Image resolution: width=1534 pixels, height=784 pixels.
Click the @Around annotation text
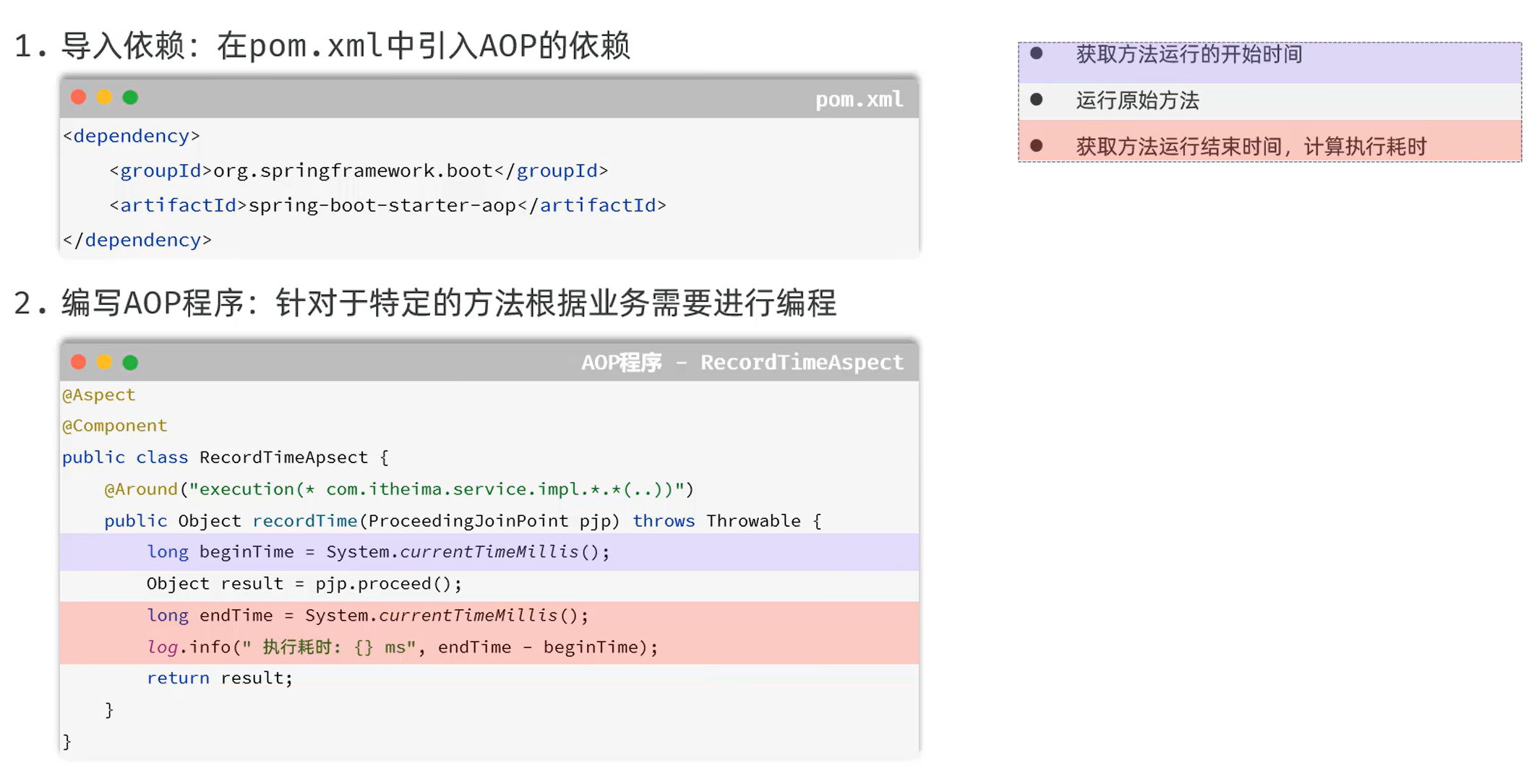click(x=141, y=489)
